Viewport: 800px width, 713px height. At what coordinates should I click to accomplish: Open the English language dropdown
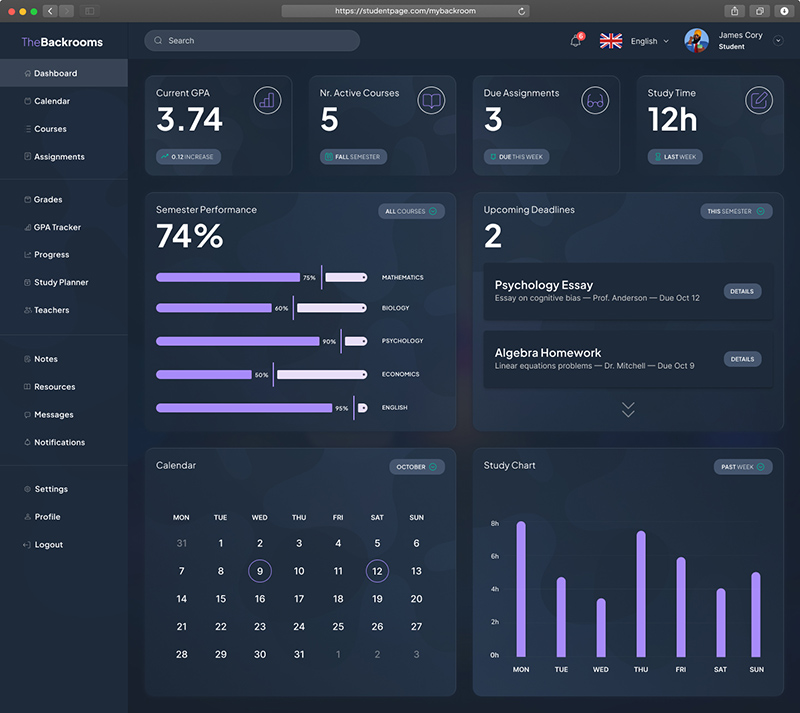(649, 41)
